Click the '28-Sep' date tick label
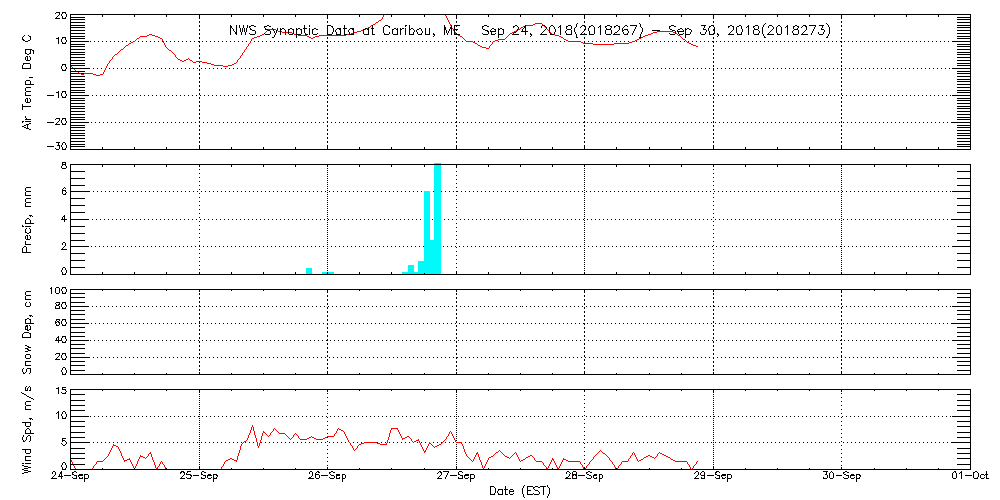Image resolution: width=1000 pixels, height=500 pixels. pos(585,477)
